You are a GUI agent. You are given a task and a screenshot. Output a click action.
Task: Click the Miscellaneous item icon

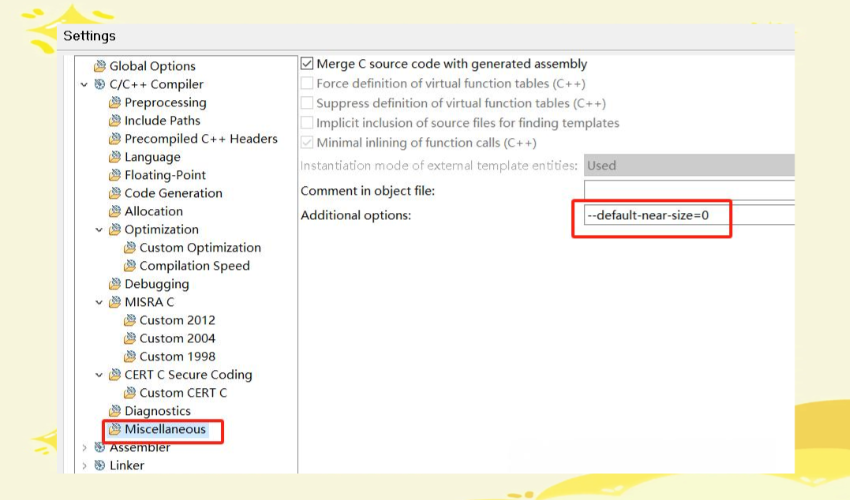[115, 429]
